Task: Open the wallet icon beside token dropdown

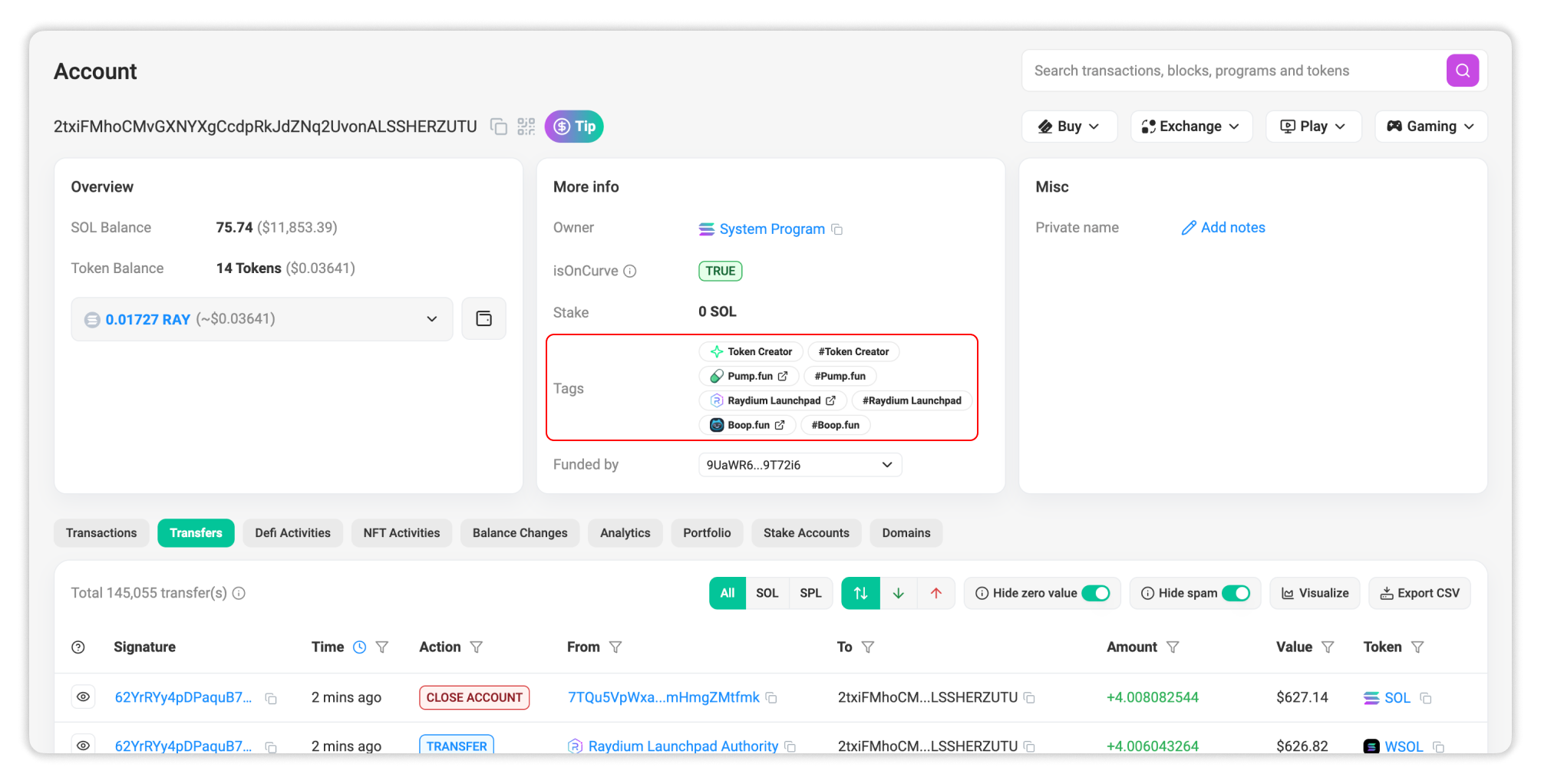Action: coord(483,318)
